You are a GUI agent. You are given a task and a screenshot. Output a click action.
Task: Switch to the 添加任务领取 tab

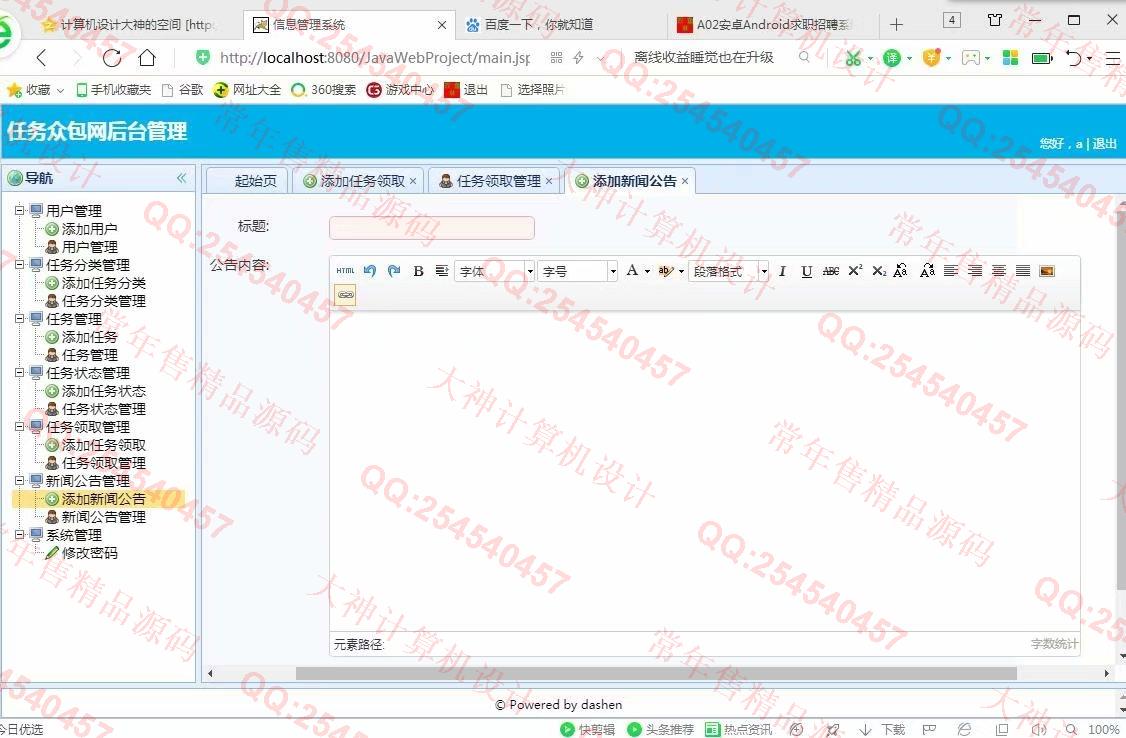[x=357, y=181]
